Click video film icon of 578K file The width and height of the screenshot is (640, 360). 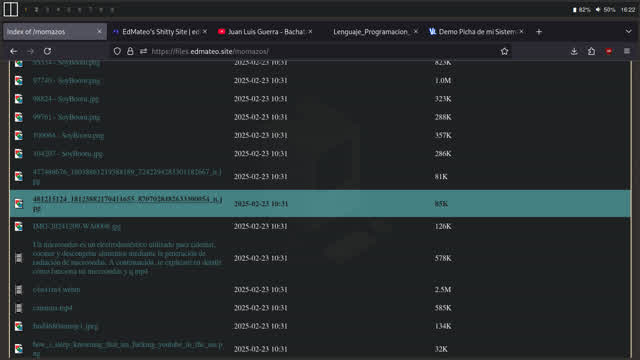(x=19, y=258)
